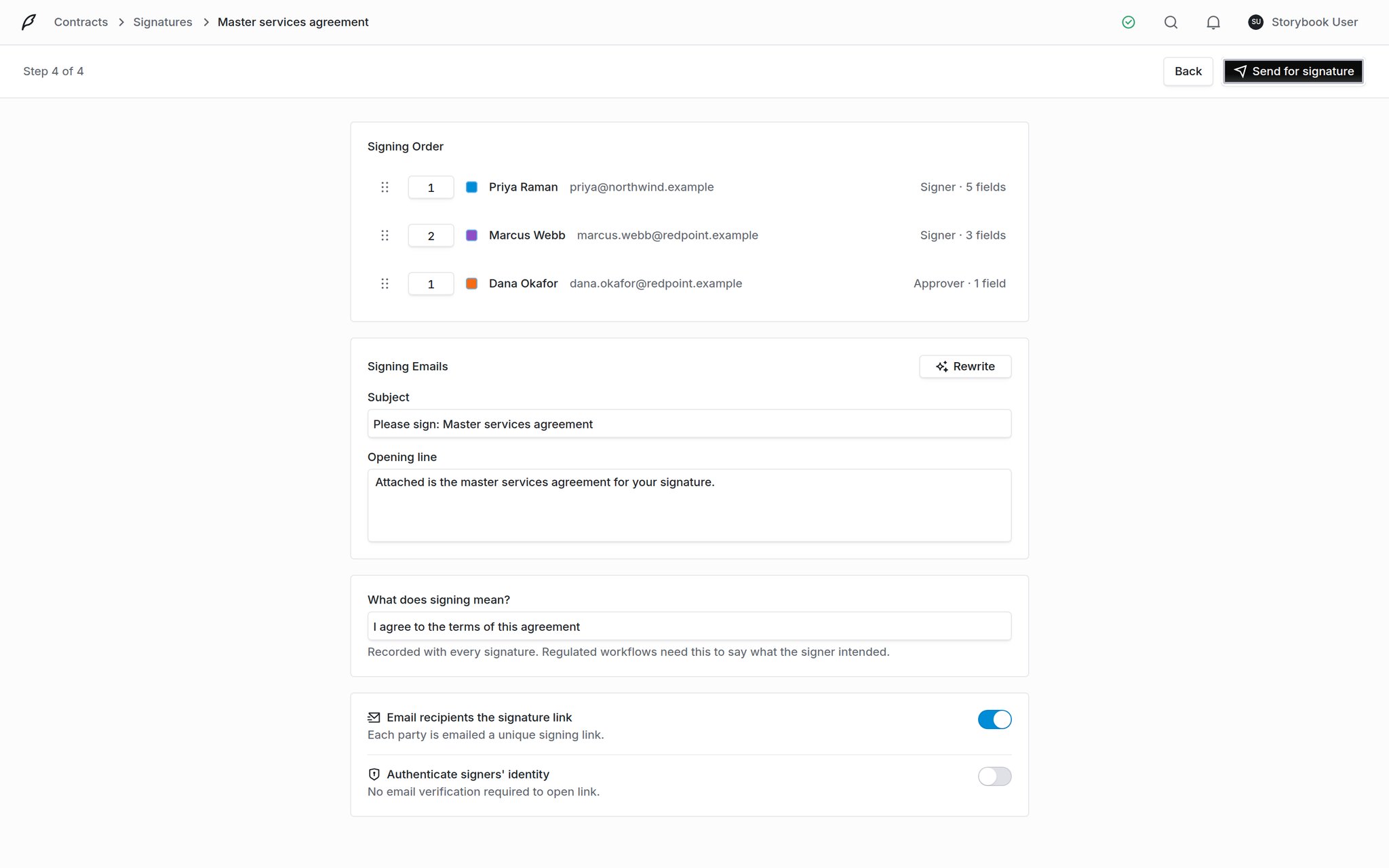
Task: Click the shield icon beside Authenticate signers
Action: pos(374,774)
